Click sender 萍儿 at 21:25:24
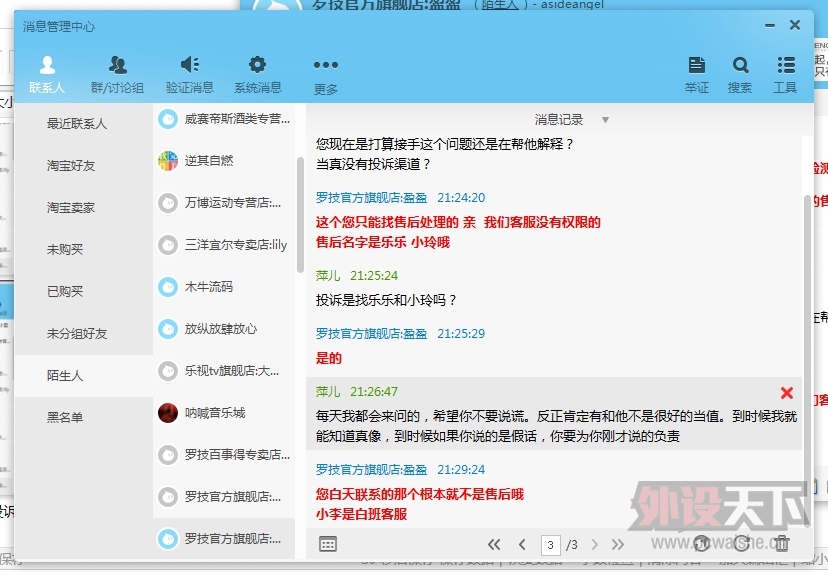Screen dimensions: 828x576 click(328, 276)
